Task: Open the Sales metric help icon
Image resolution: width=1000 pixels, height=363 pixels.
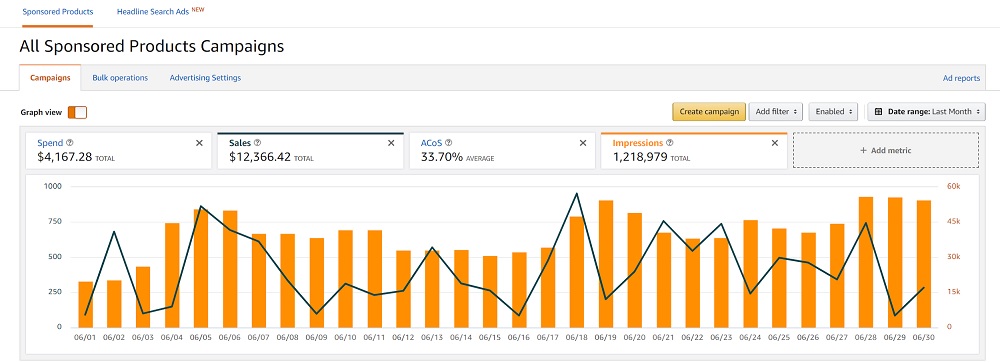Action: (x=257, y=143)
